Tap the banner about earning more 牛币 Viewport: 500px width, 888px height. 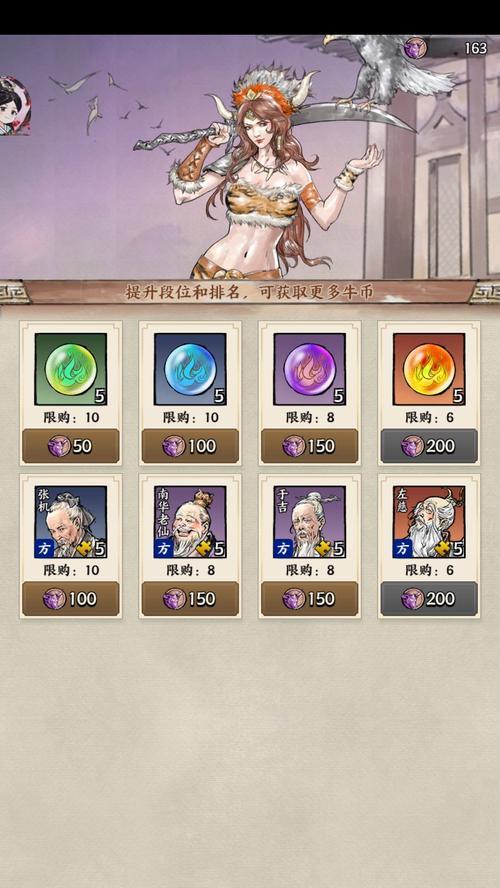pos(250,292)
